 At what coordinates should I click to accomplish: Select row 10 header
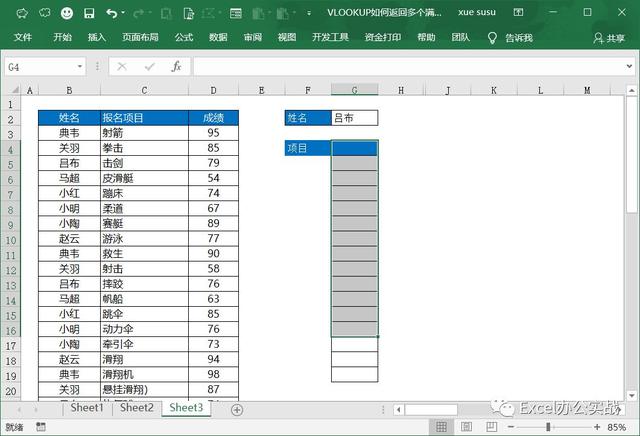pyautogui.click(x=11, y=240)
